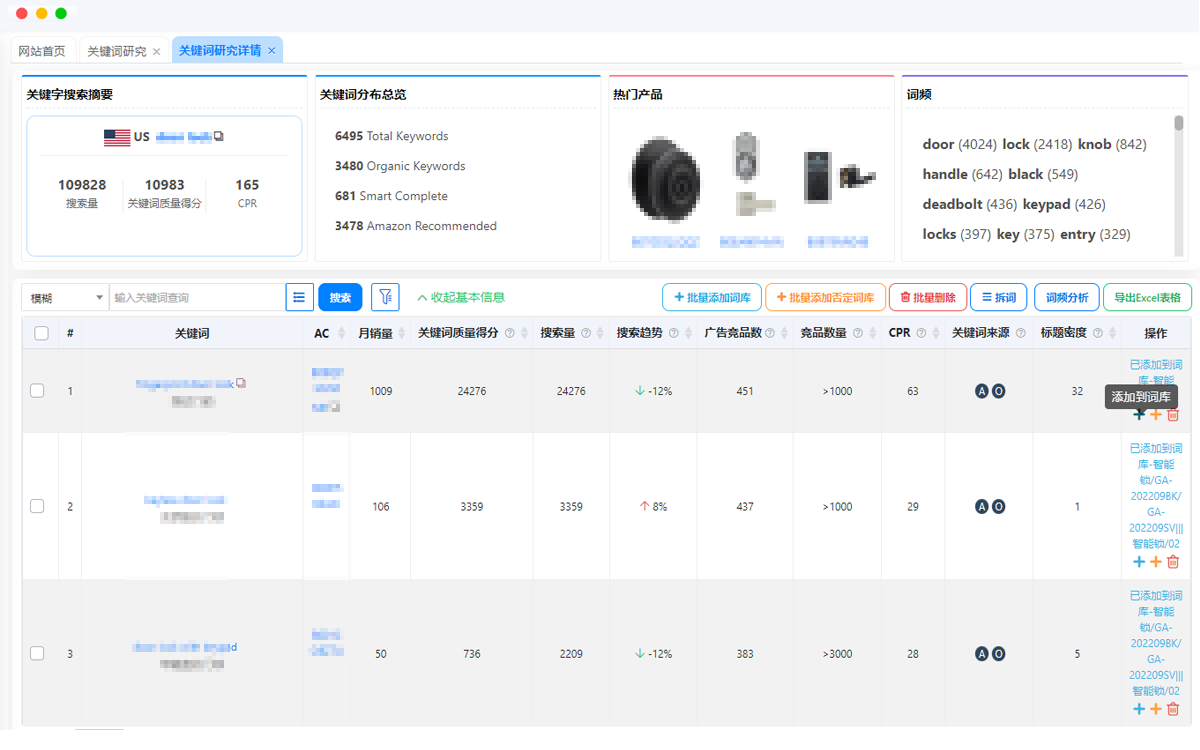Click orange plus icon in row 2
The height and width of the screenshot is (750, 1200).
(1156, 562)
